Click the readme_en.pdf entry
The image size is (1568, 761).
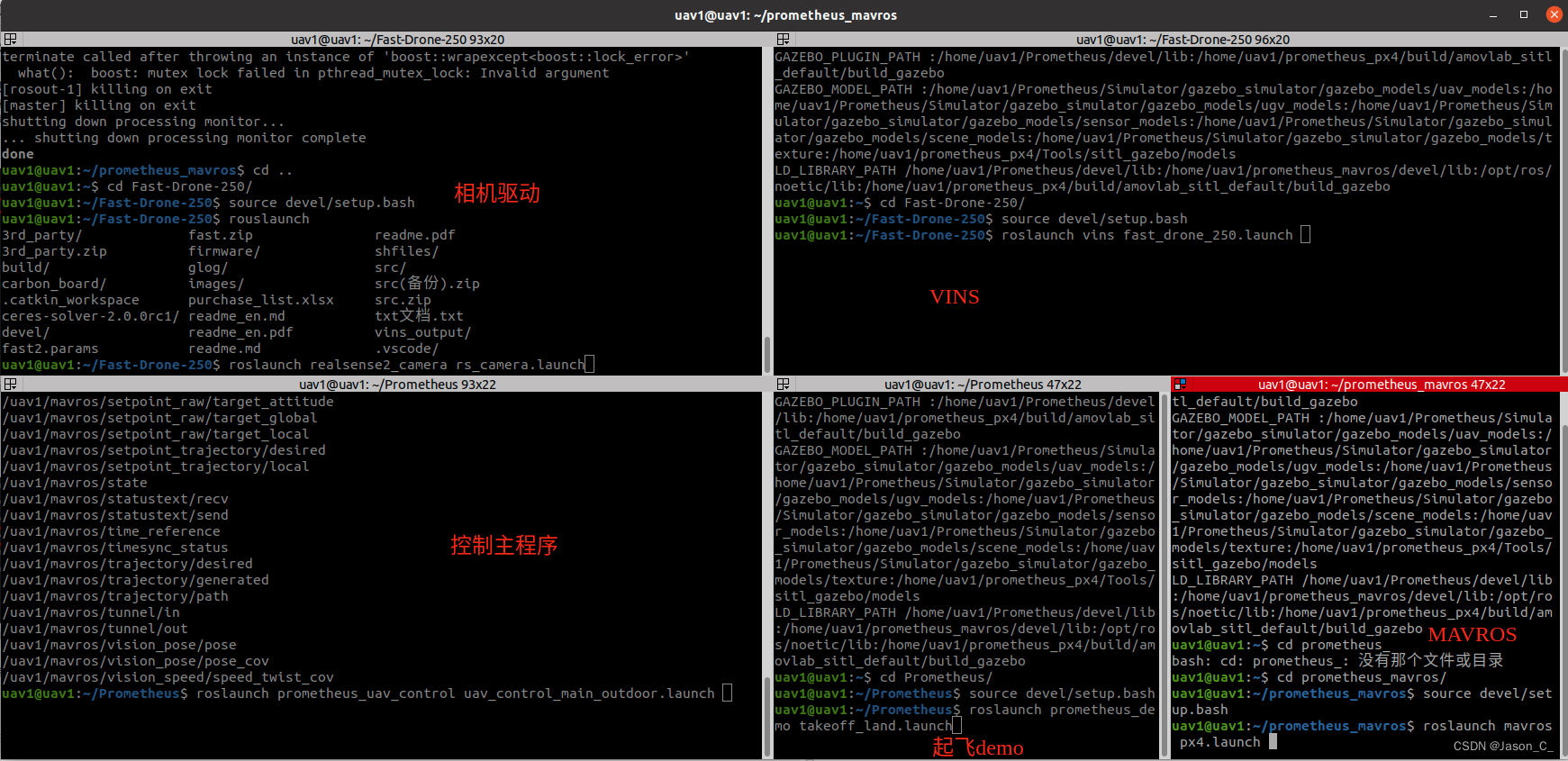click(240, 332)
